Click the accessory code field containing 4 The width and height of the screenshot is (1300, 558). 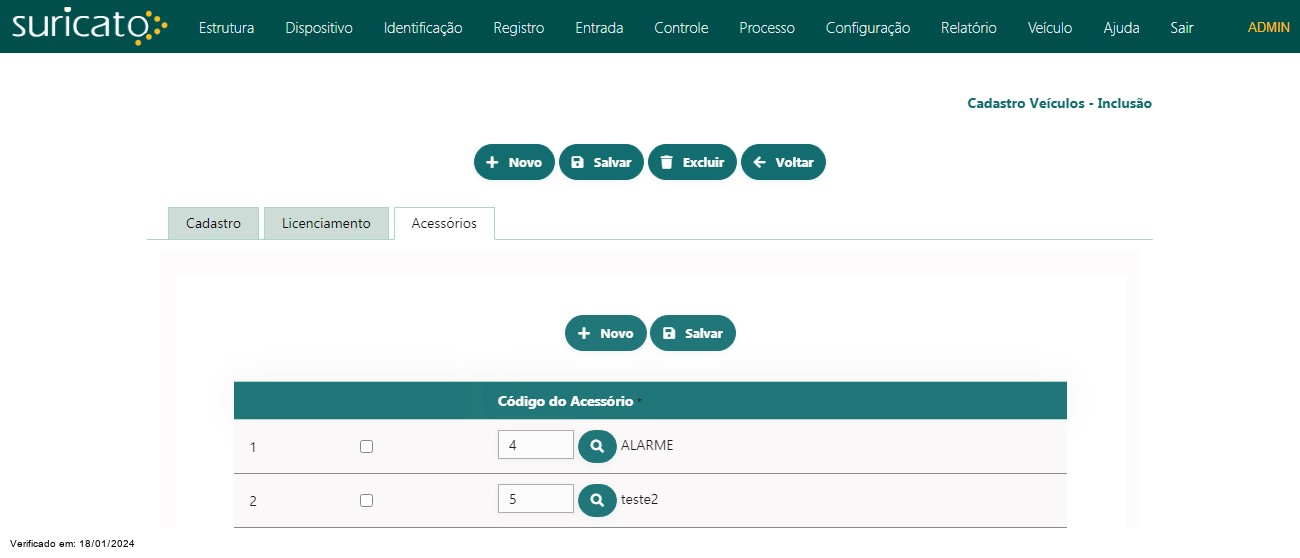535,445
